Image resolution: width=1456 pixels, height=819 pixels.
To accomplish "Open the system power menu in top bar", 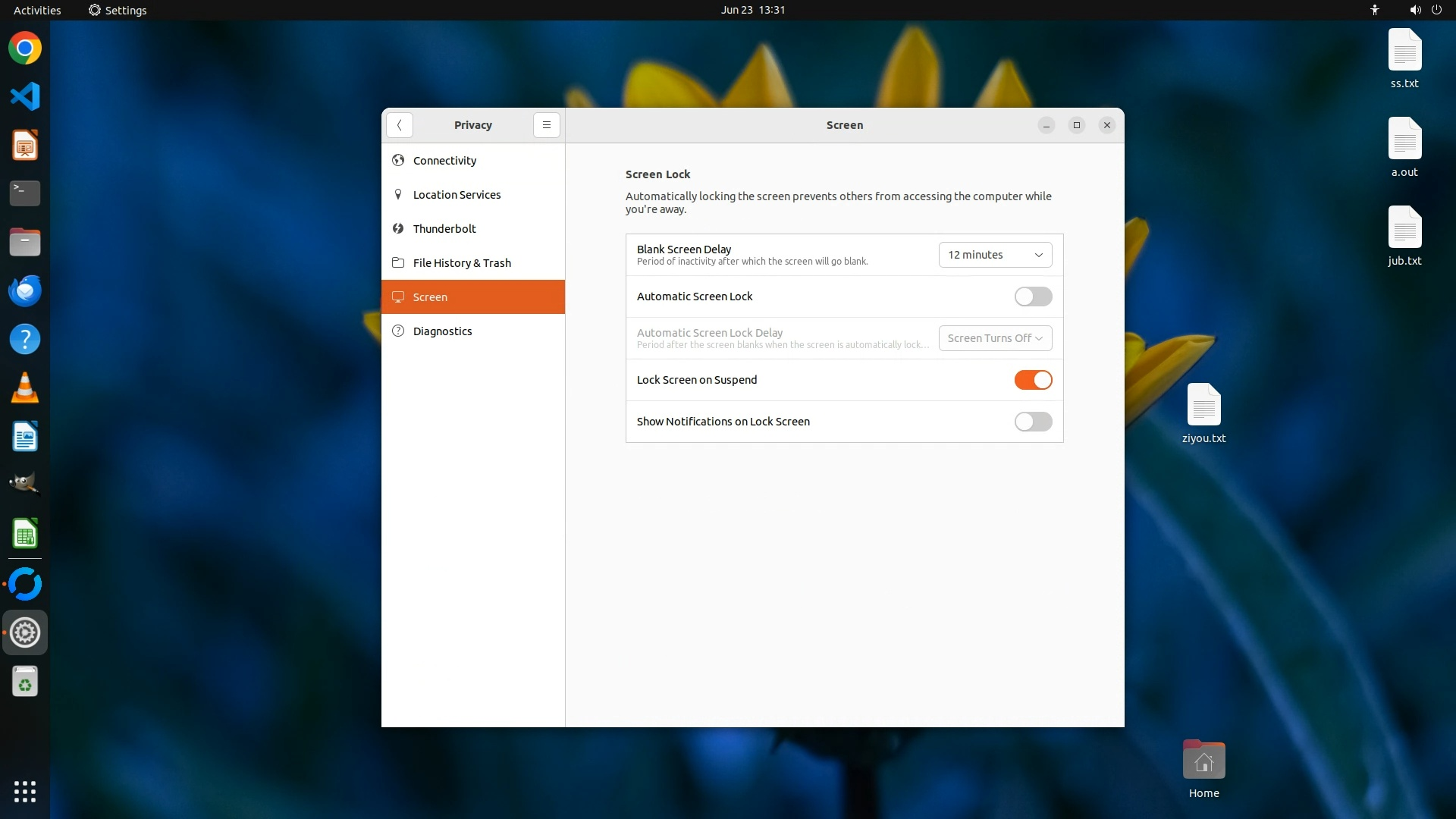I will pos(1436,10).
